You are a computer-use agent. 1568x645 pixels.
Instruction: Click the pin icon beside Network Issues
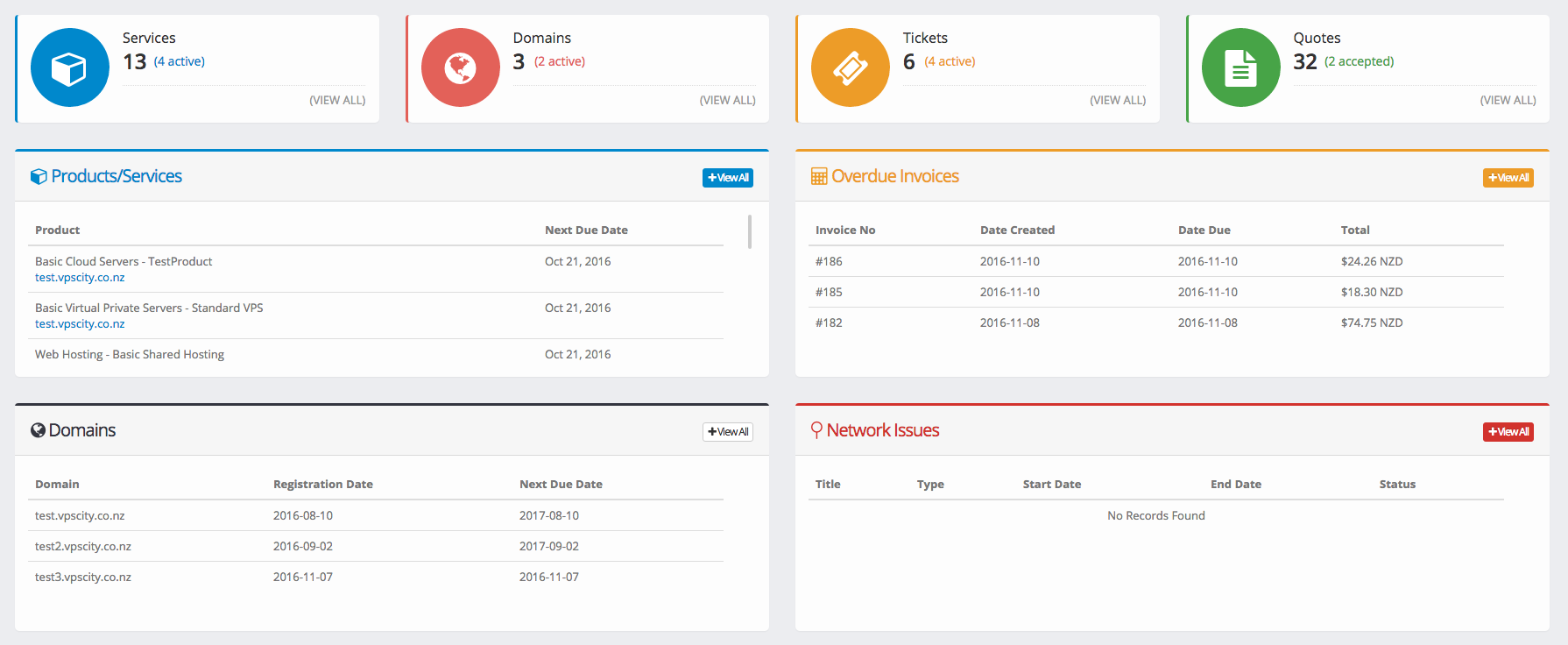816,430
